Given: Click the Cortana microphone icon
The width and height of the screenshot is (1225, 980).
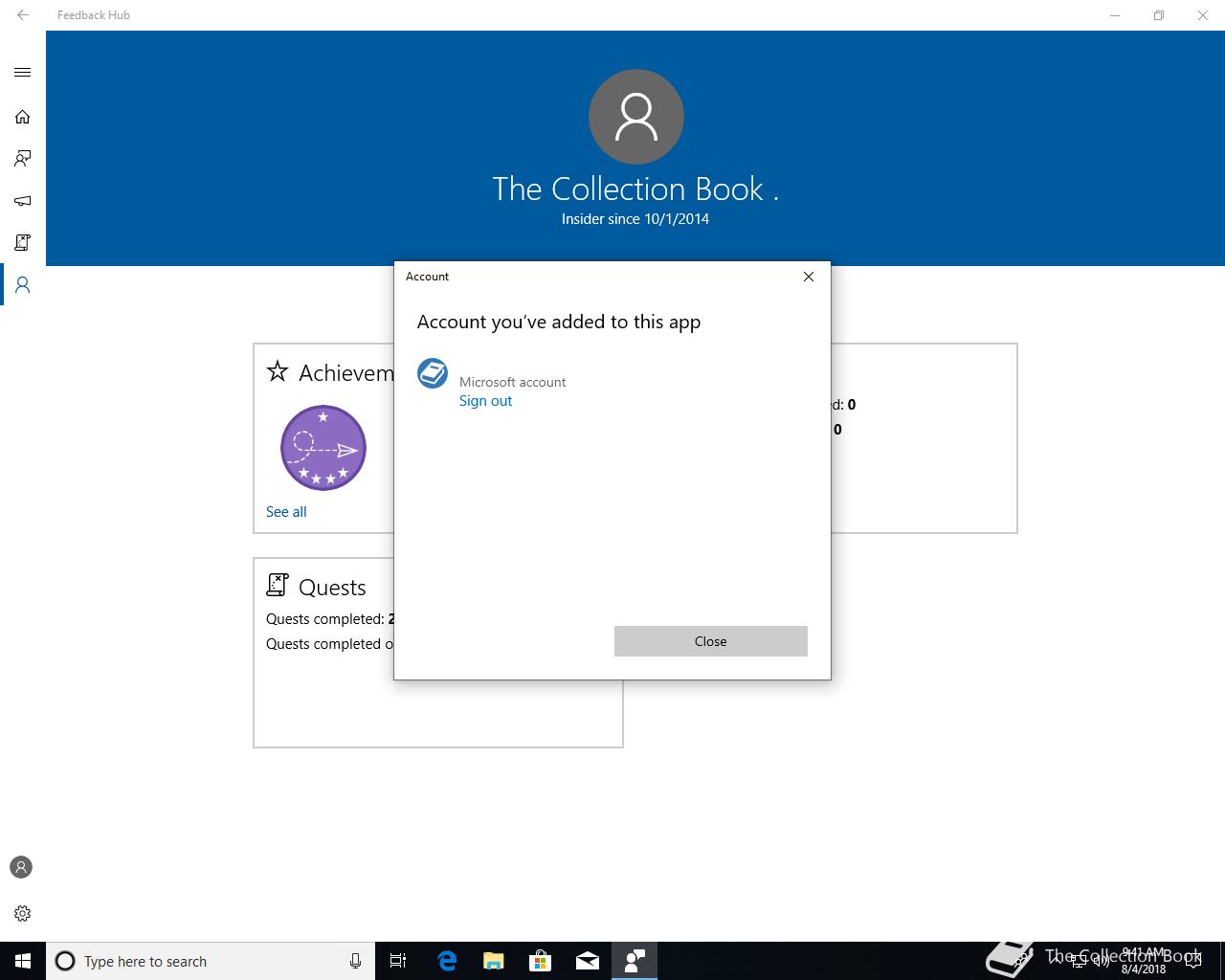Looking at the screenshot, I should coord(355,961).
